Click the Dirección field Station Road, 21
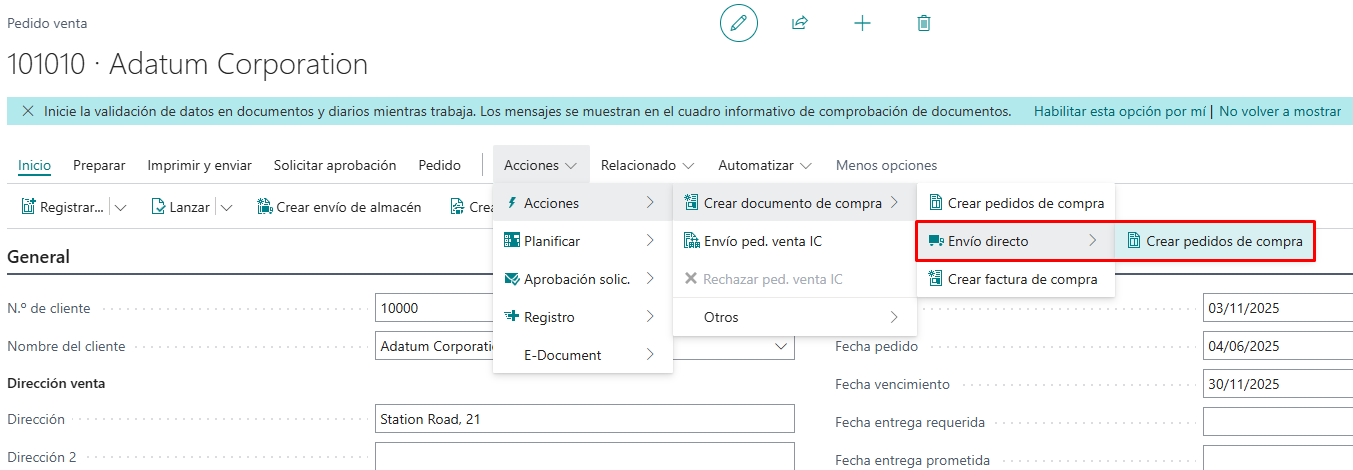This screenshot has width=1353, height=470. coord(584,419)
